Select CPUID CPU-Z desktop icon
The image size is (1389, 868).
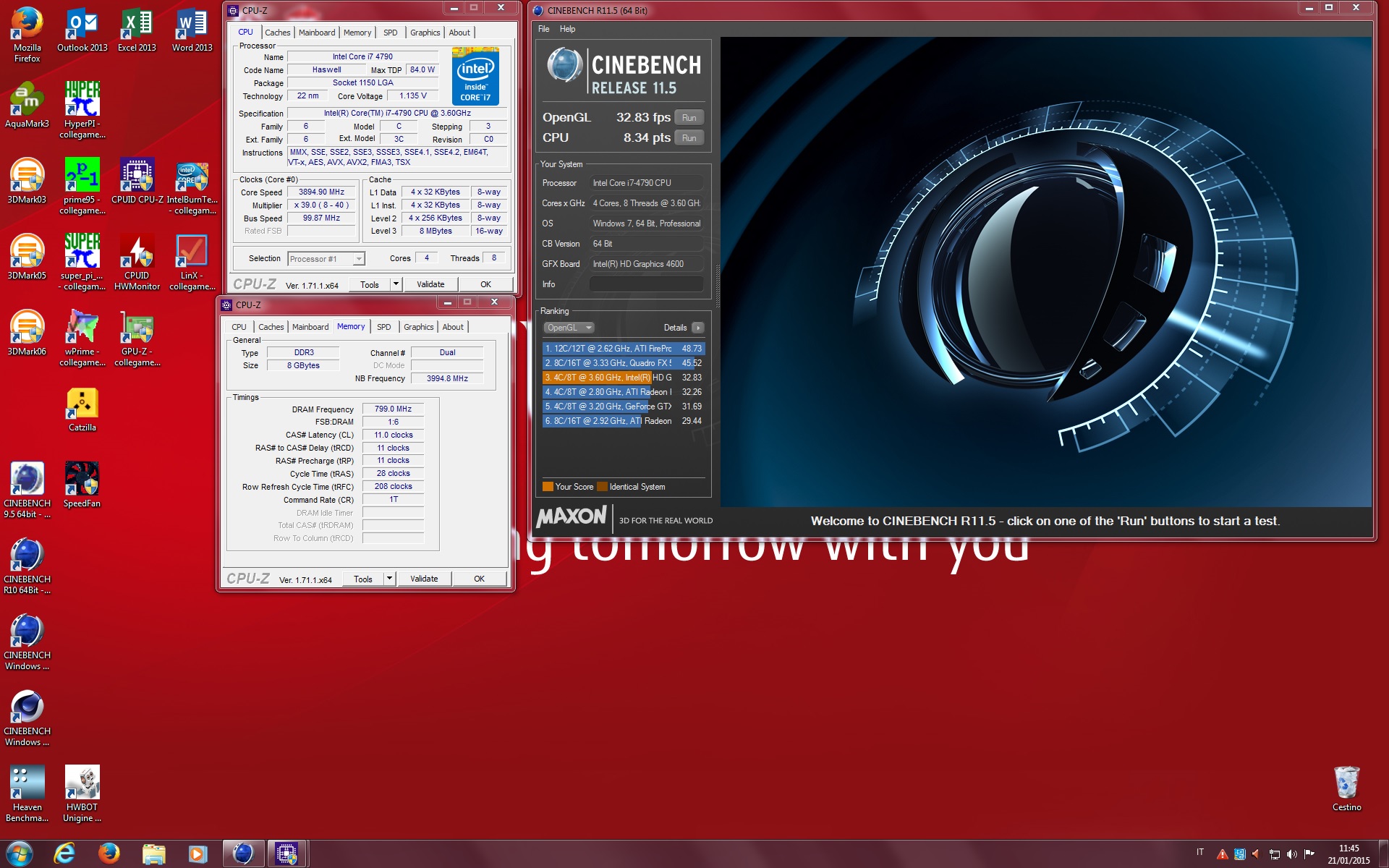(137, 182)
